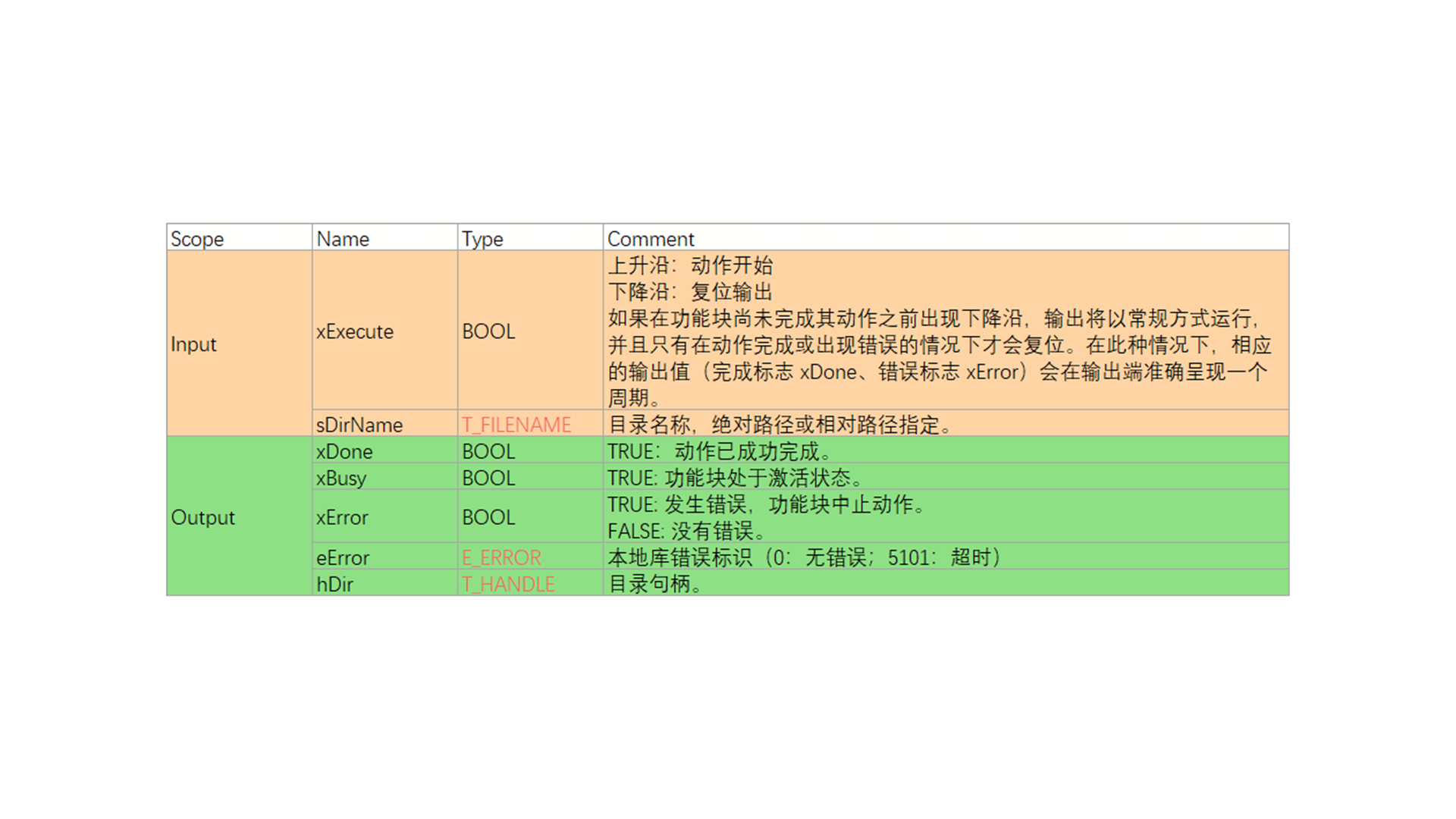Click the Comment column header
Screen dimensions: 1456x819
tap(651, 239)
